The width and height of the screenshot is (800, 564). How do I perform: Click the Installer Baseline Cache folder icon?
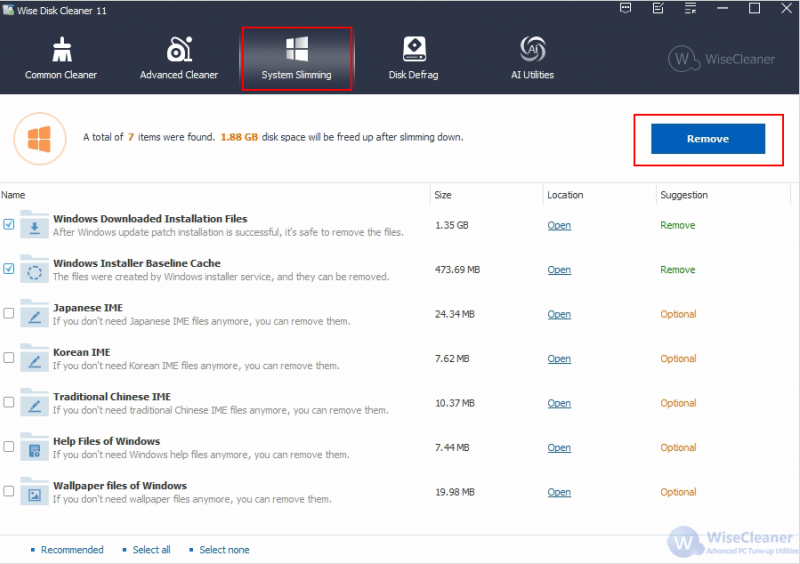coord(34,269)
